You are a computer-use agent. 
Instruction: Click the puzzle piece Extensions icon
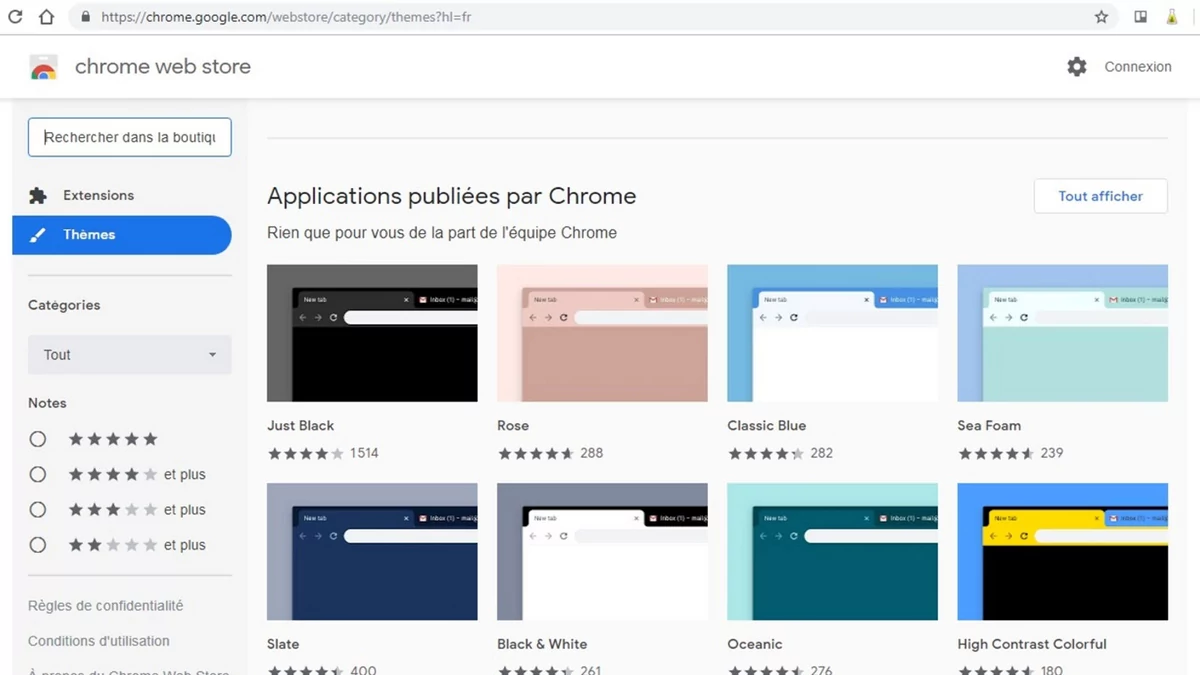coord(38,195)
